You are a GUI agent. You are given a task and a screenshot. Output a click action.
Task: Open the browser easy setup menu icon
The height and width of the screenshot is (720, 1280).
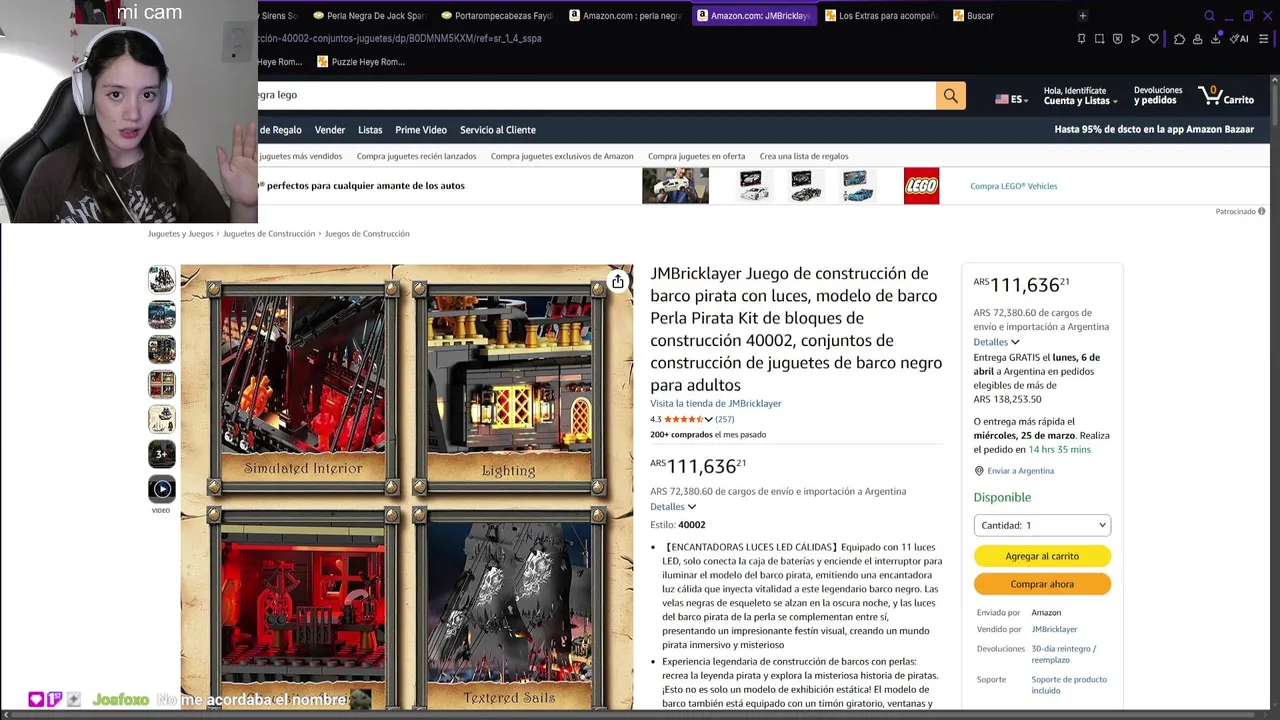tap(1263, 39)
